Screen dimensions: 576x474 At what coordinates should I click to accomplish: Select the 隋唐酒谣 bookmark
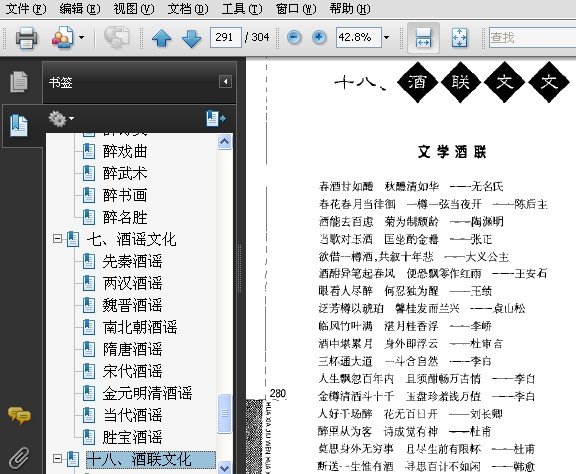(132, 349)
